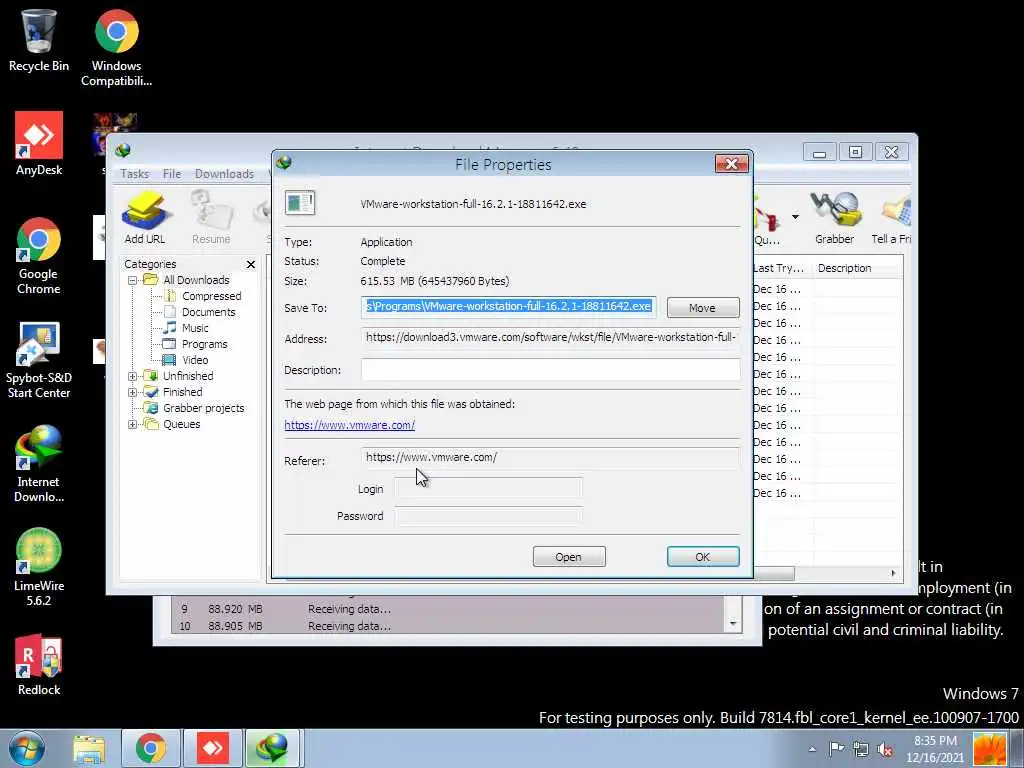Open the queue toolbar dropdown arrow
Viewport: 1024px width, 768px height.
point(795,217)
